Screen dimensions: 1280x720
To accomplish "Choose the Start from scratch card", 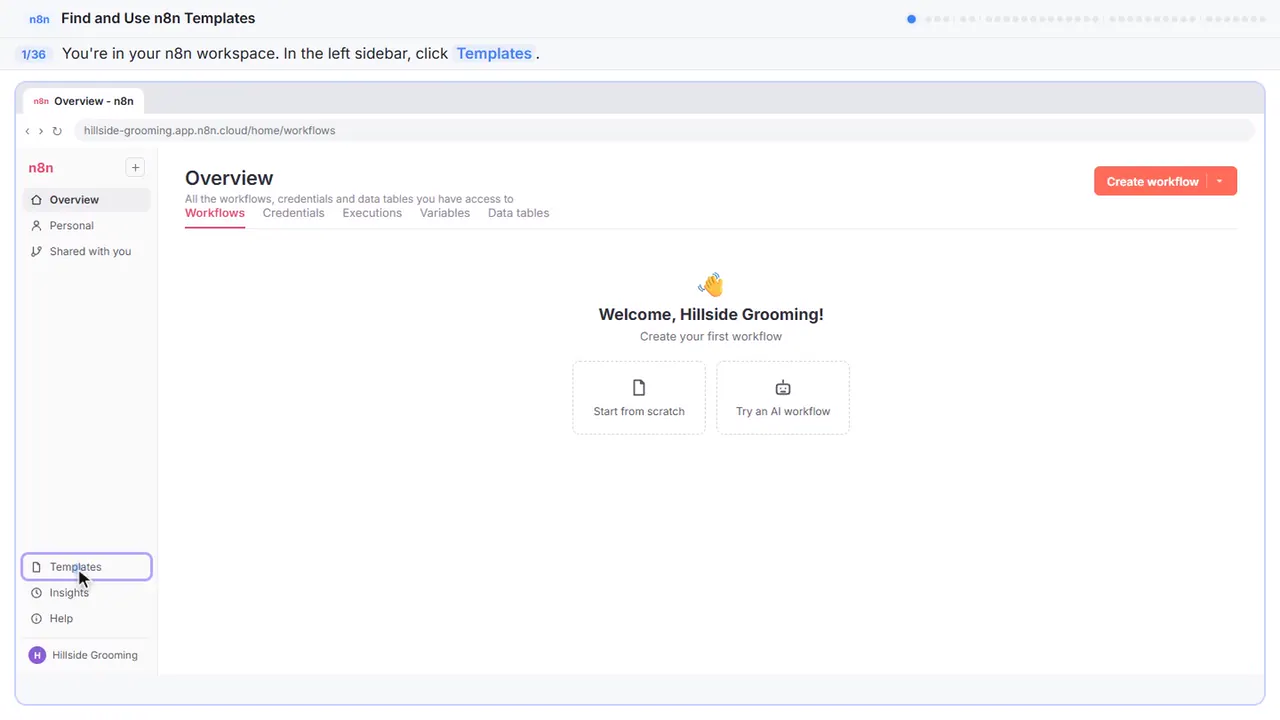I will 639,398.
